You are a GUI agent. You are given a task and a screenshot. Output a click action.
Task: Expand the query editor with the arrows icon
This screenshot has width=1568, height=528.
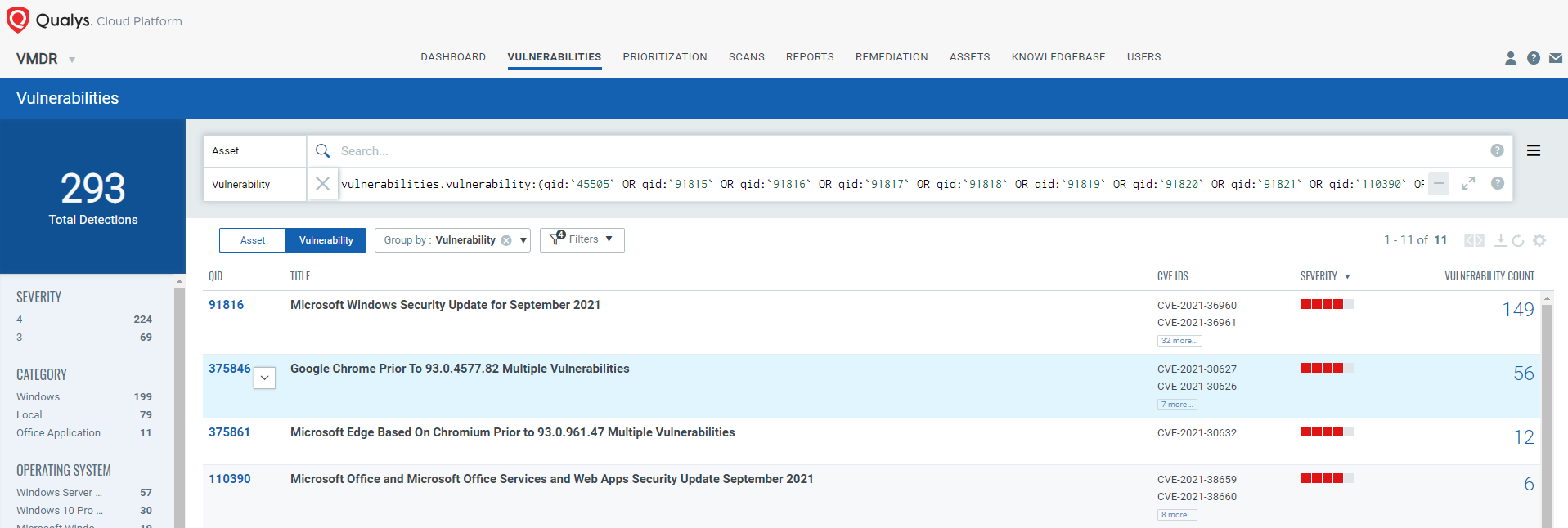[1468, 183]
